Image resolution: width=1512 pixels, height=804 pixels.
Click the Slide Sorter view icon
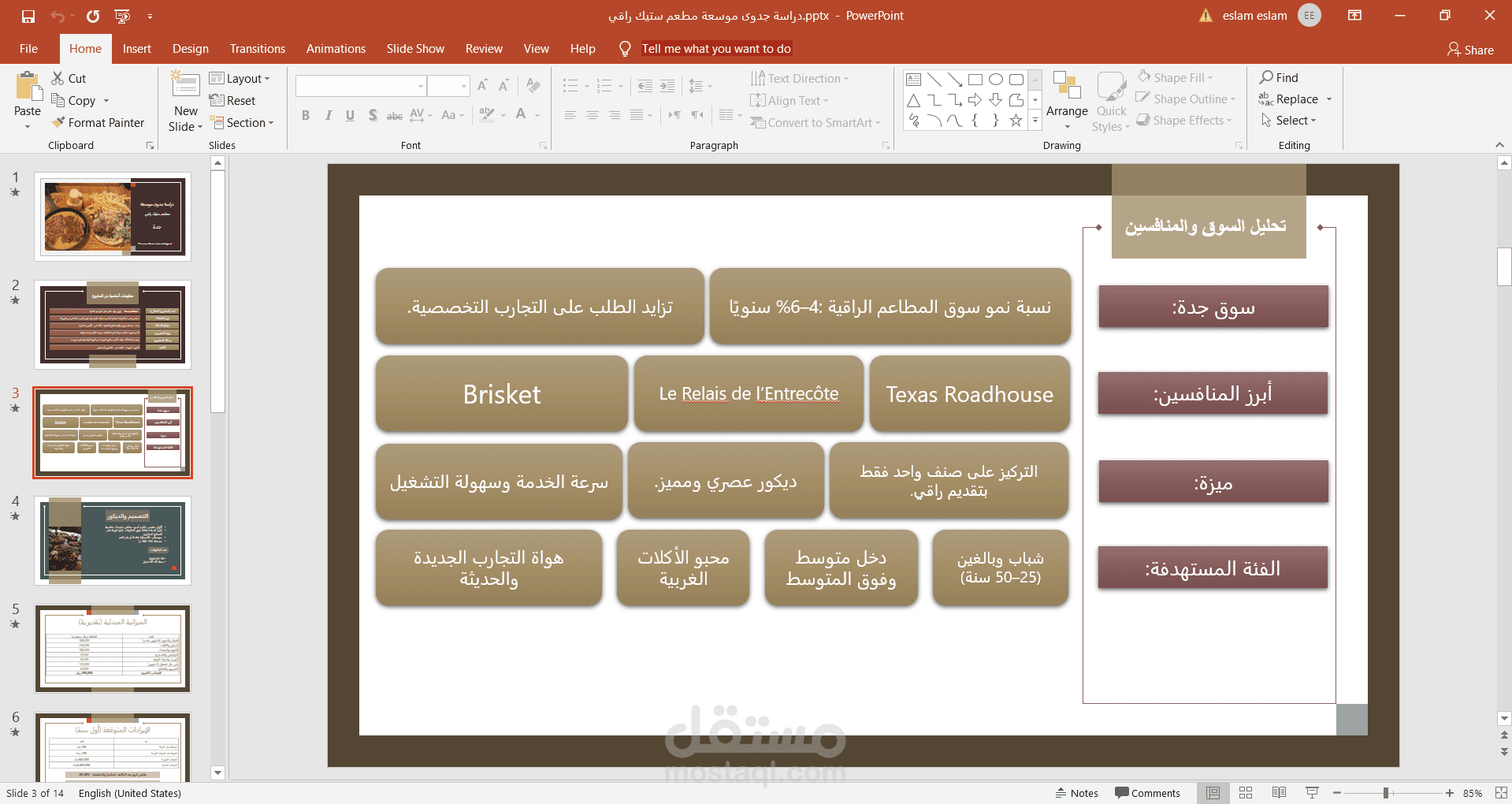coord(1246,793)
